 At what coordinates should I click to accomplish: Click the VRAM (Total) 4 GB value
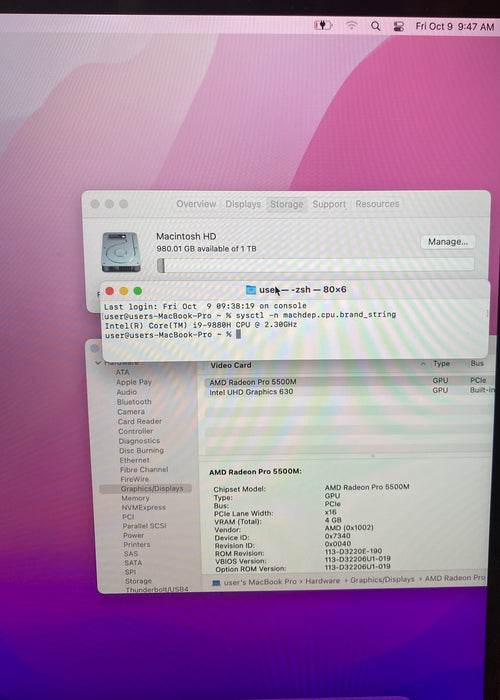333,520
